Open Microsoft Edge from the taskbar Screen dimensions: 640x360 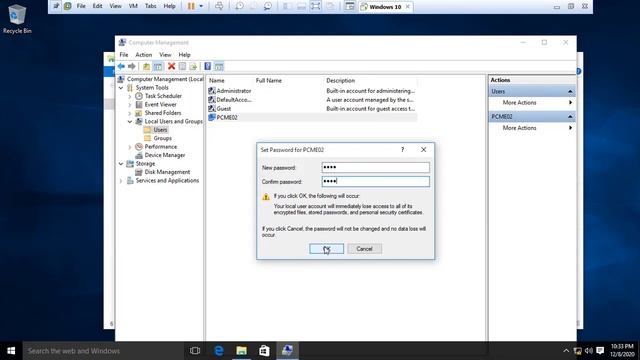tap(219, 351)
